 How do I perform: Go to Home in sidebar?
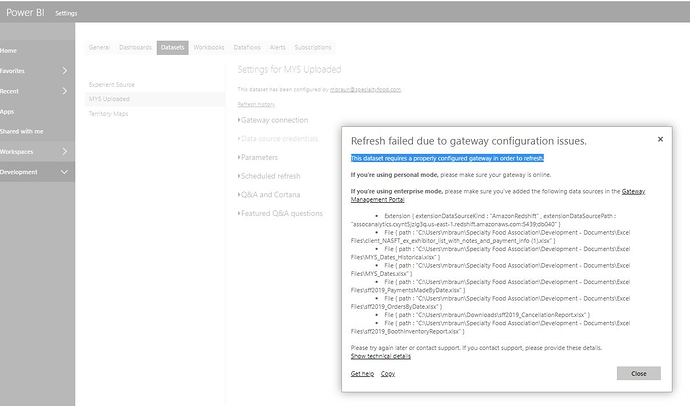point(9,51)
